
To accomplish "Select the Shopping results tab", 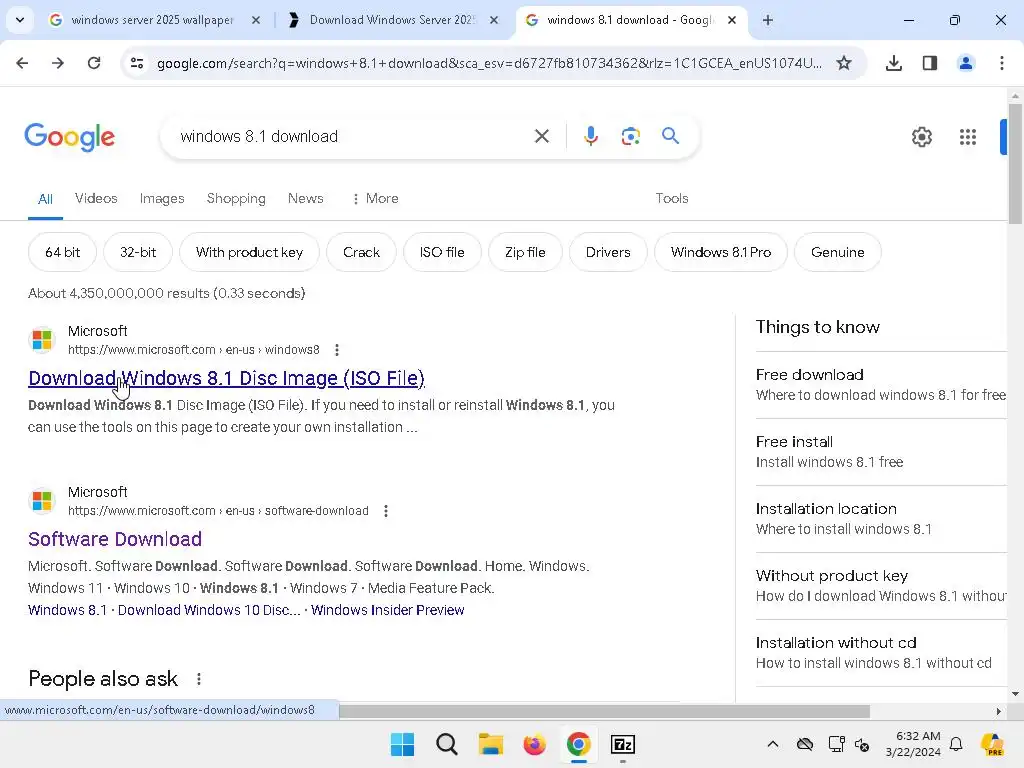I will (236, 198).
